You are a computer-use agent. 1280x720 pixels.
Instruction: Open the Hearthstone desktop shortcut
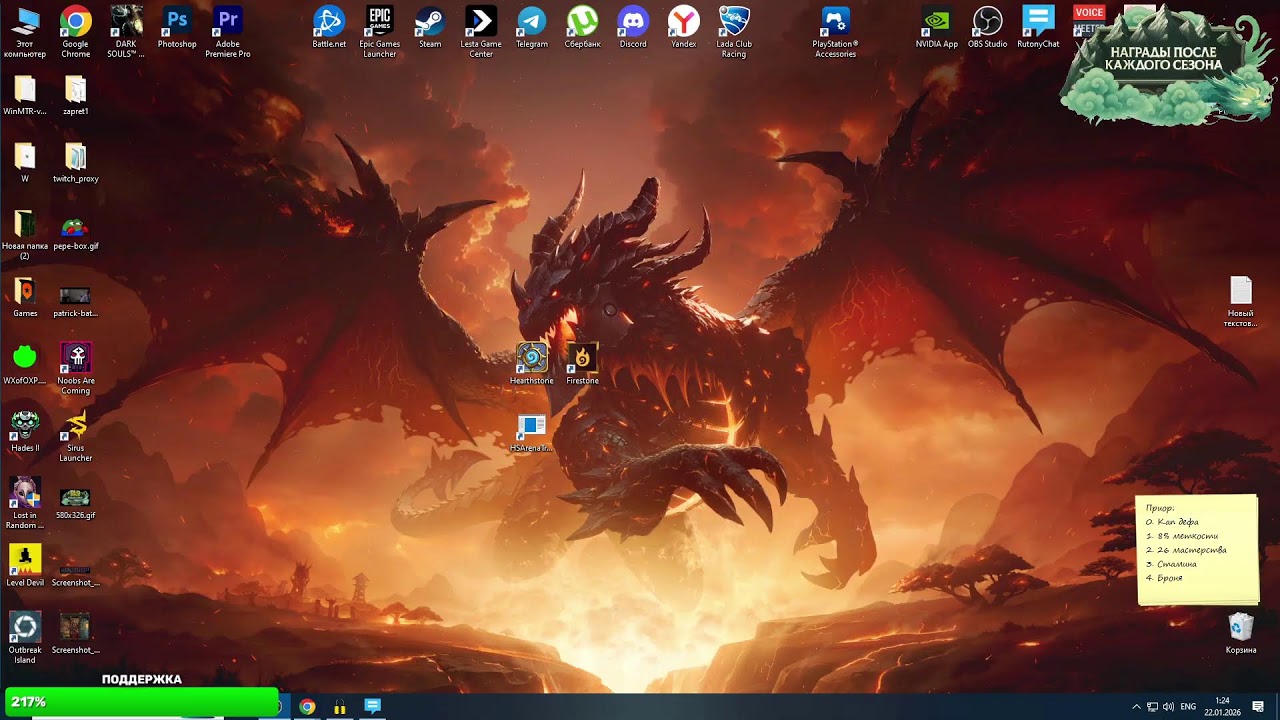pyautogui.click(x=531, y=364)
